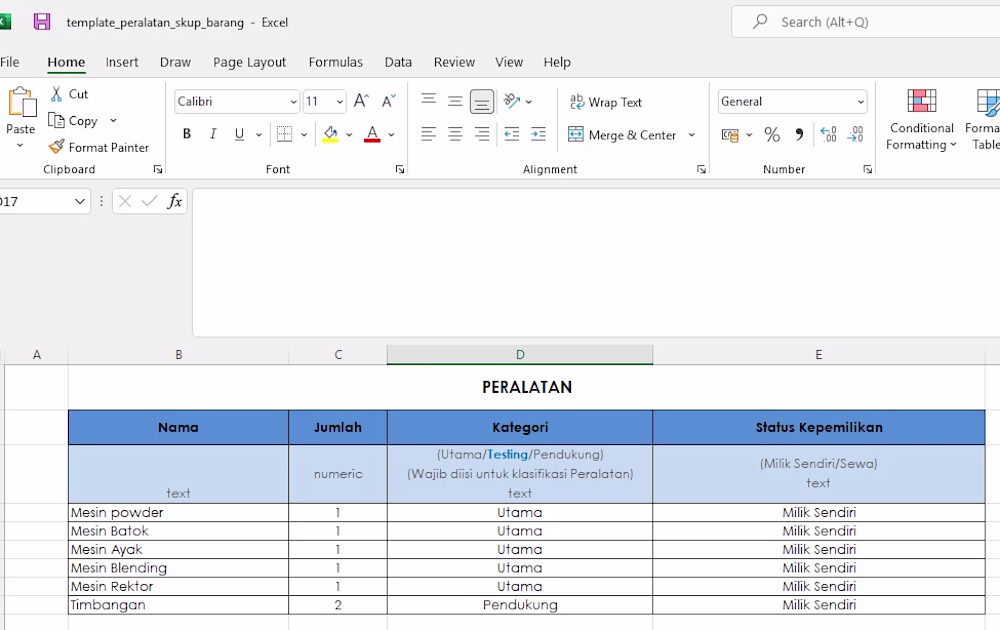Switch to Insert tab
1000x630 pixels.
click(x=122, y=62)
